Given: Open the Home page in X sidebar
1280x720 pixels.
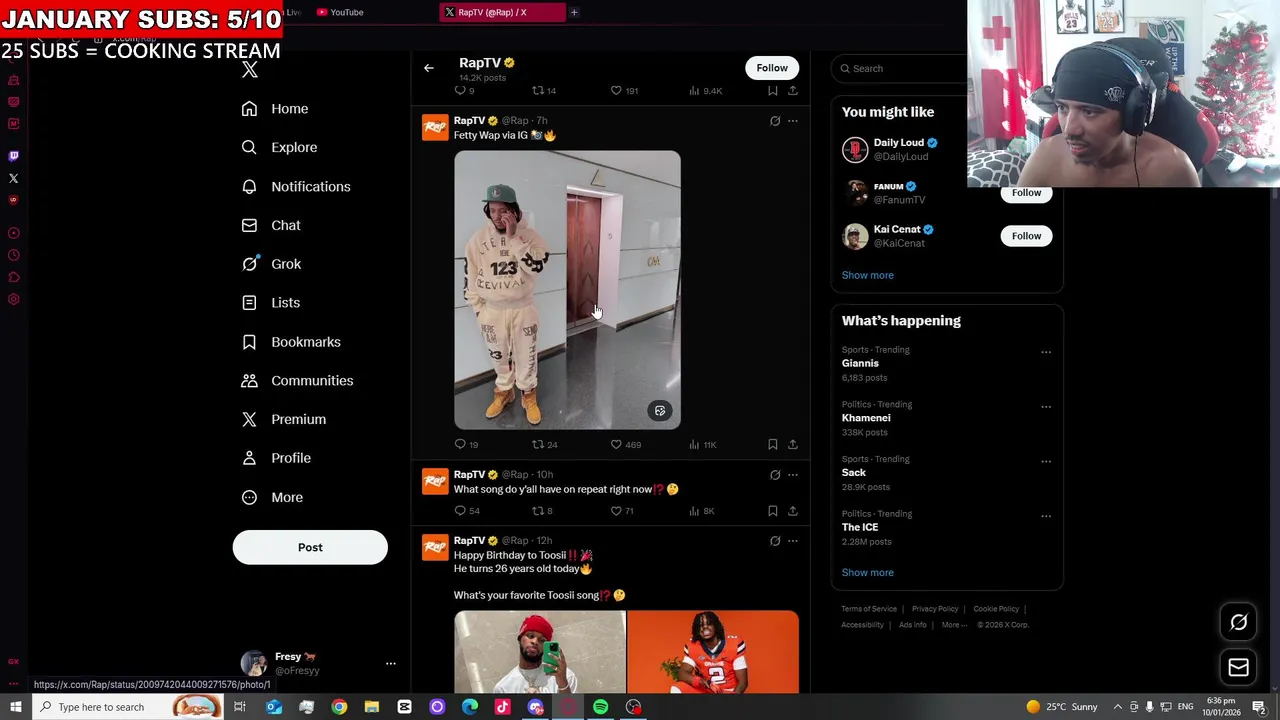Looking at the screenshot, I should [275, 108].
